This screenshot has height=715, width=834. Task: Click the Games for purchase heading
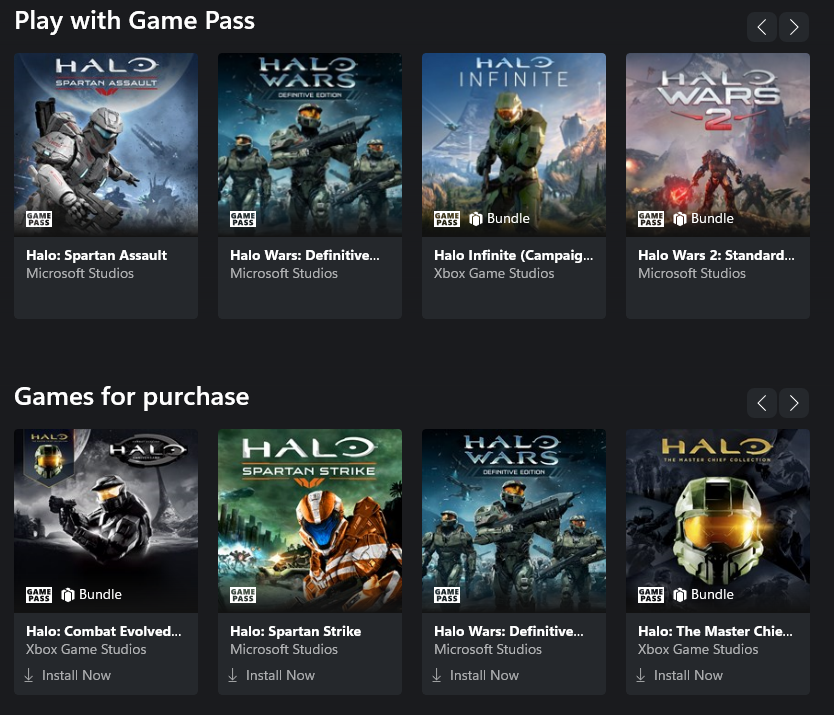(131, 397)
